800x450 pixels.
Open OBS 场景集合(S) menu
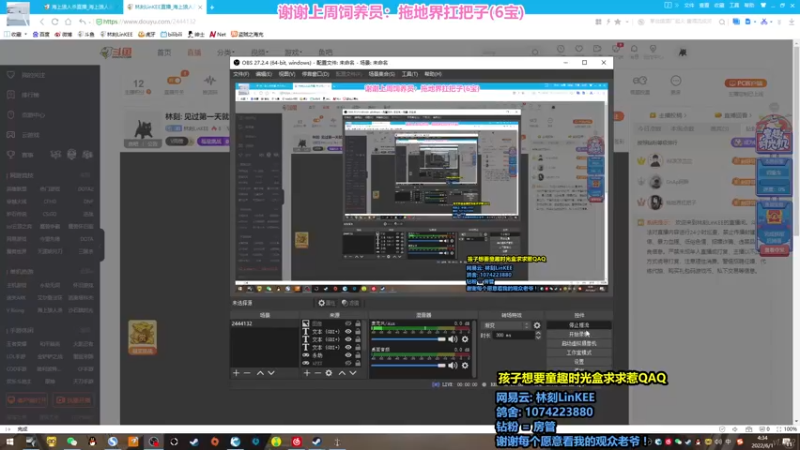pos(382,74)
